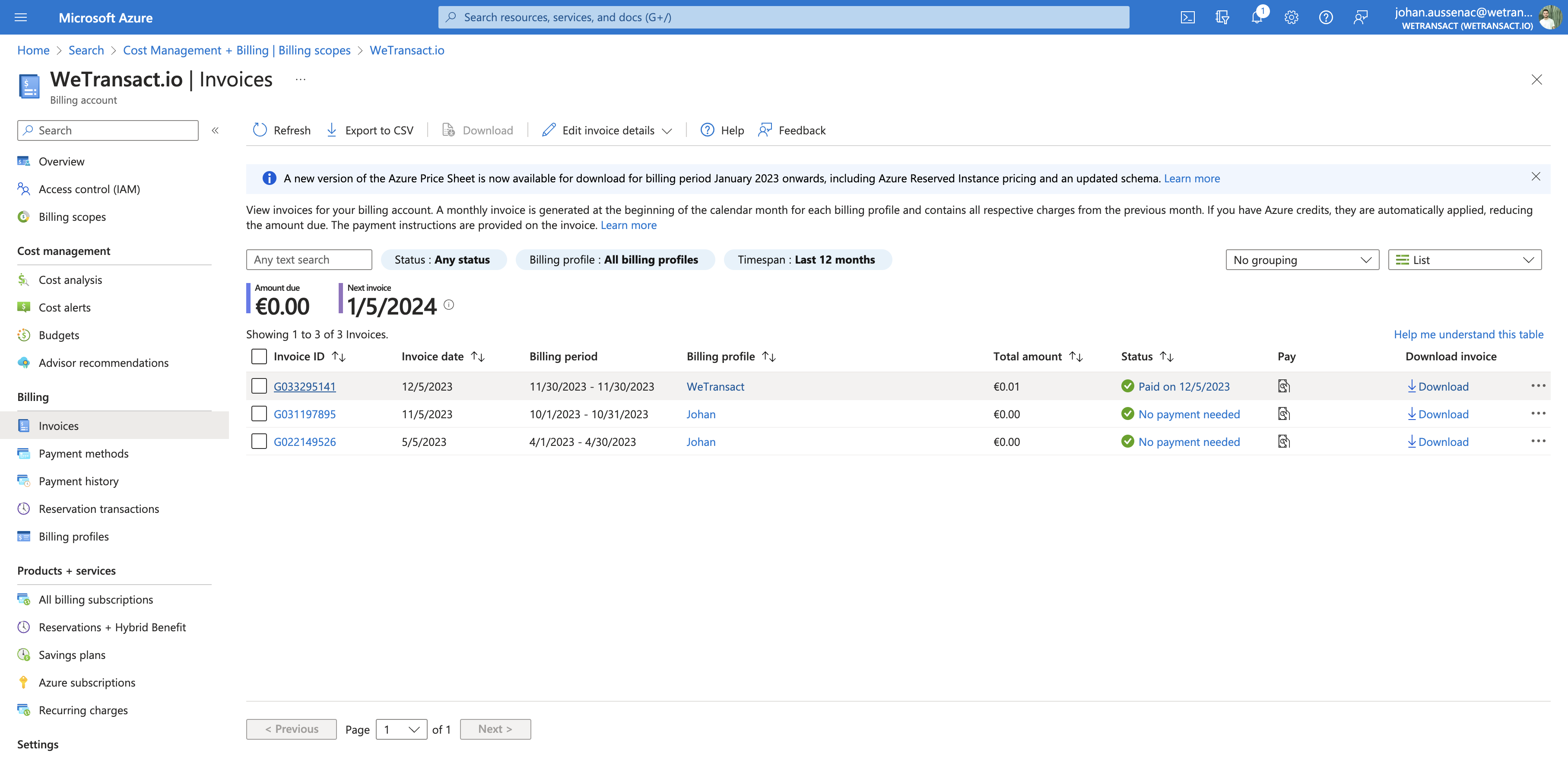The image size is (1568, 757).
Task: Focus the Any text search field
Action: tap(308, 260)
